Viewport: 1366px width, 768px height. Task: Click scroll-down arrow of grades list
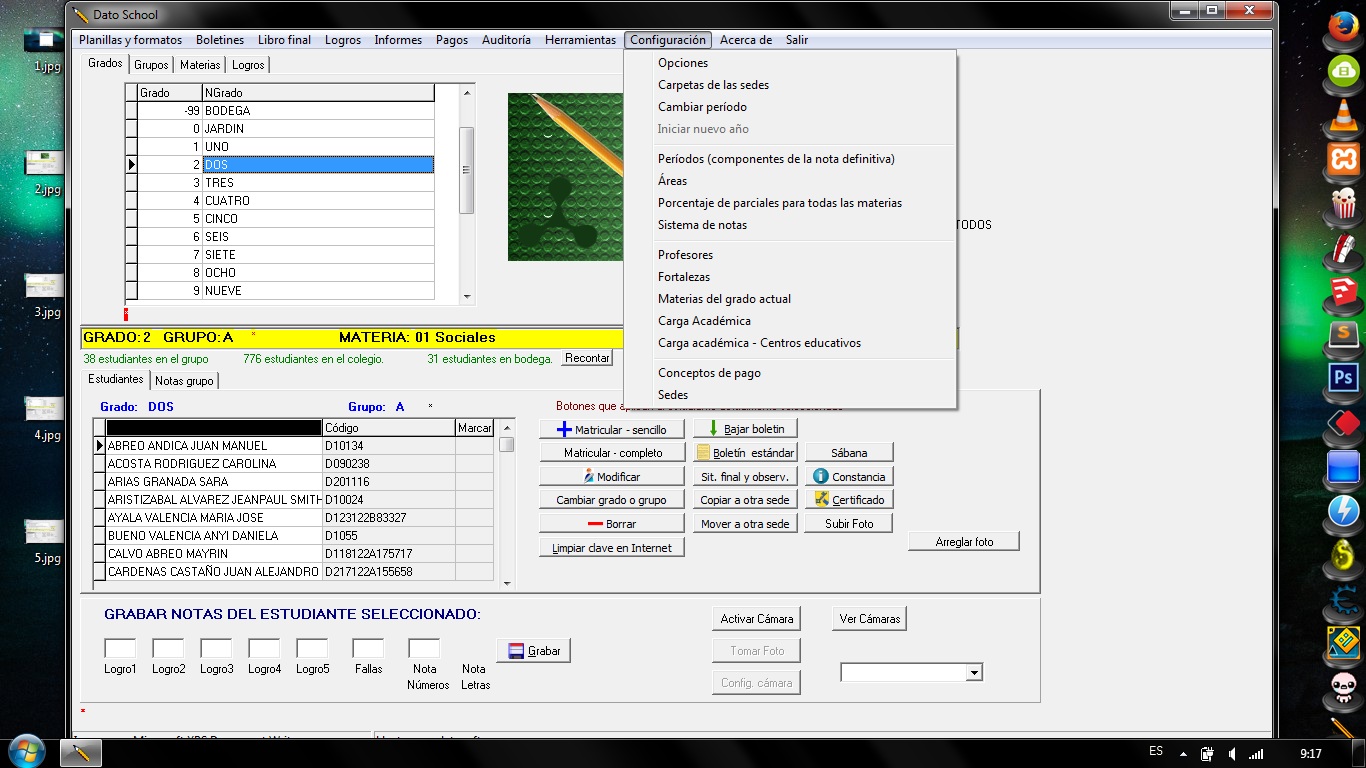tap(466, 296)
